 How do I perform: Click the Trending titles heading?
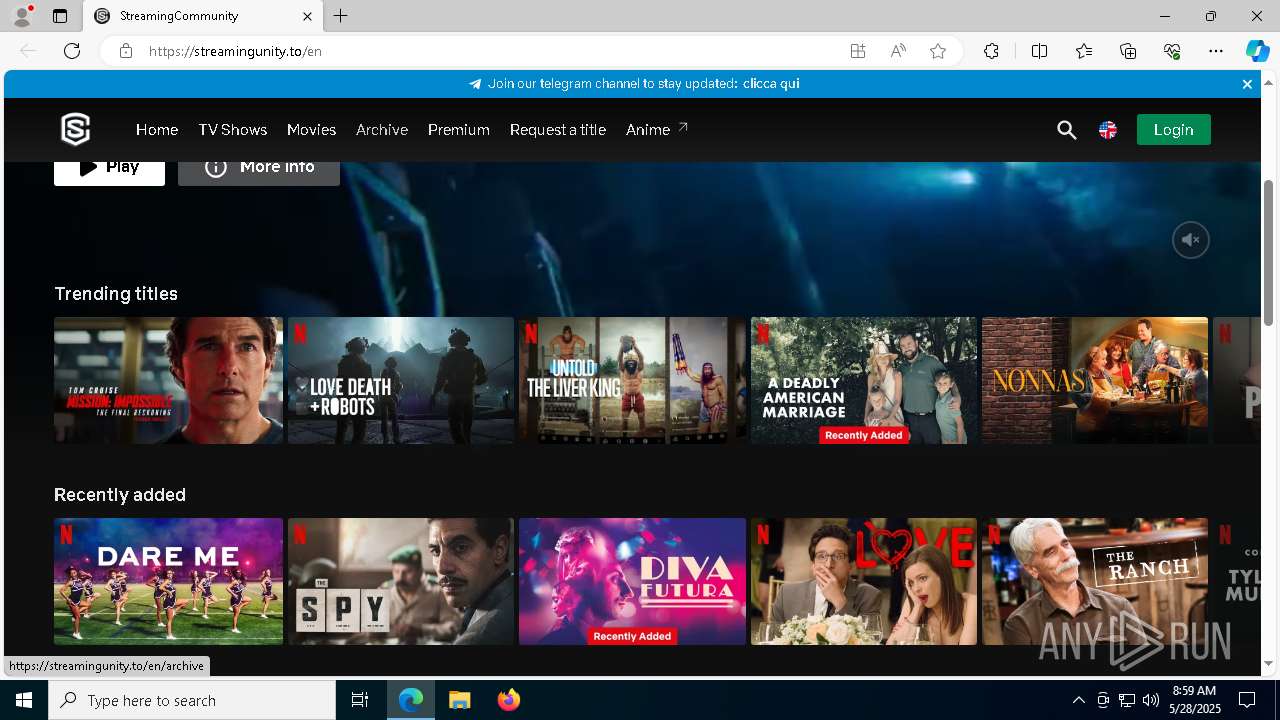pyautogui.click(x=116, y=293)
